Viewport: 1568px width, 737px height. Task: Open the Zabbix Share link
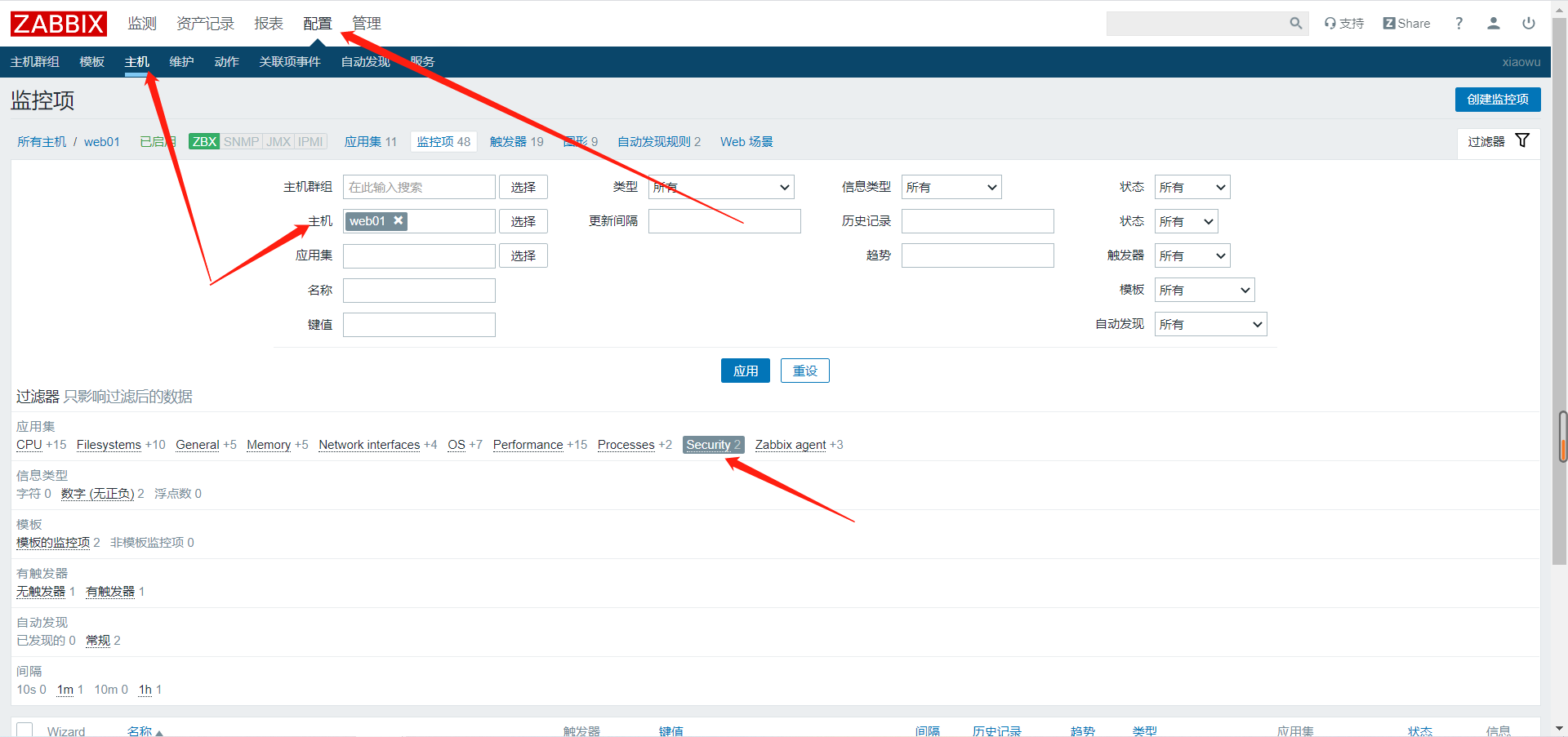pos(1406,24)
